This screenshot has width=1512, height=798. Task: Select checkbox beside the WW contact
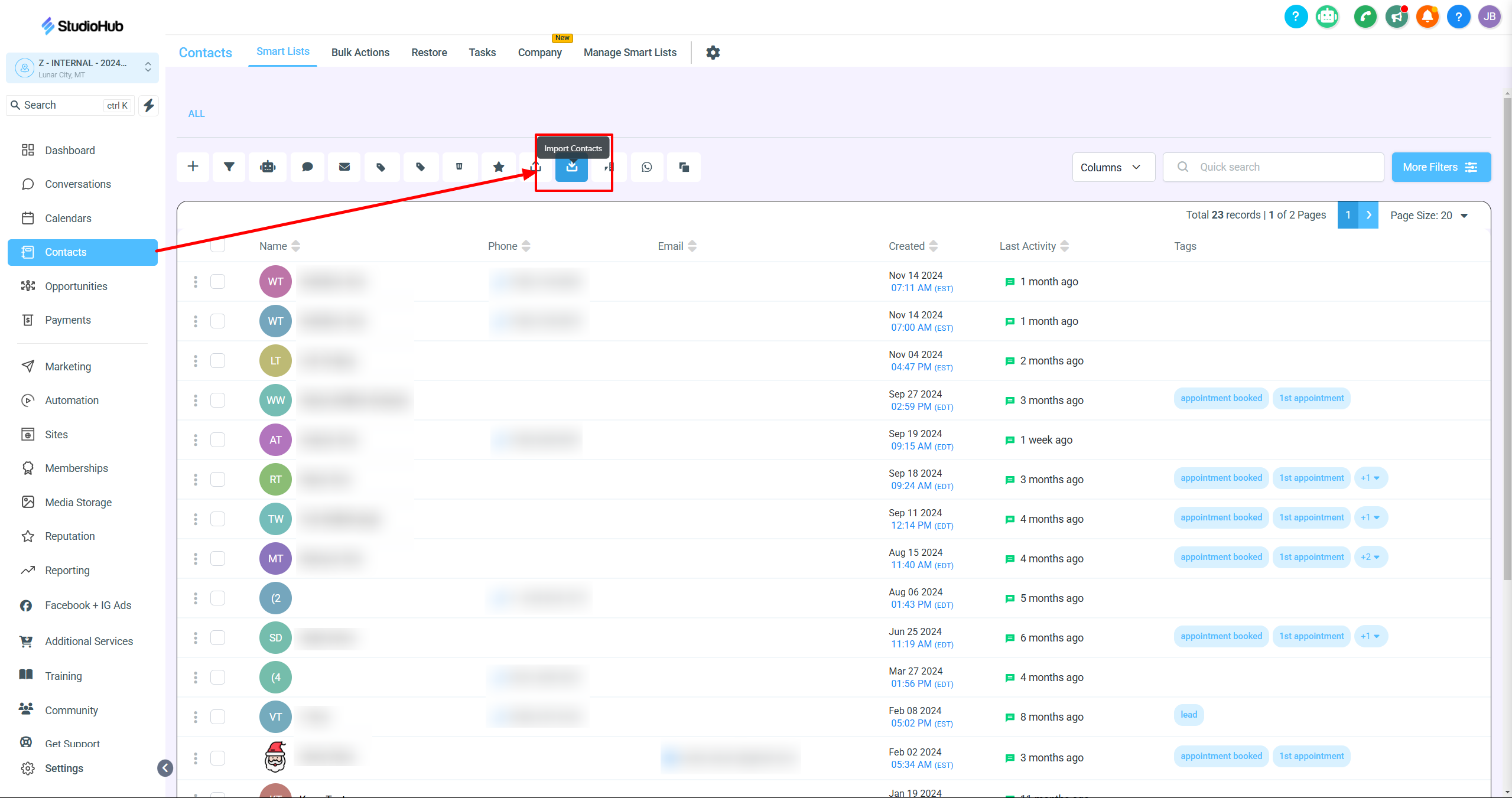tap(218, 400)
